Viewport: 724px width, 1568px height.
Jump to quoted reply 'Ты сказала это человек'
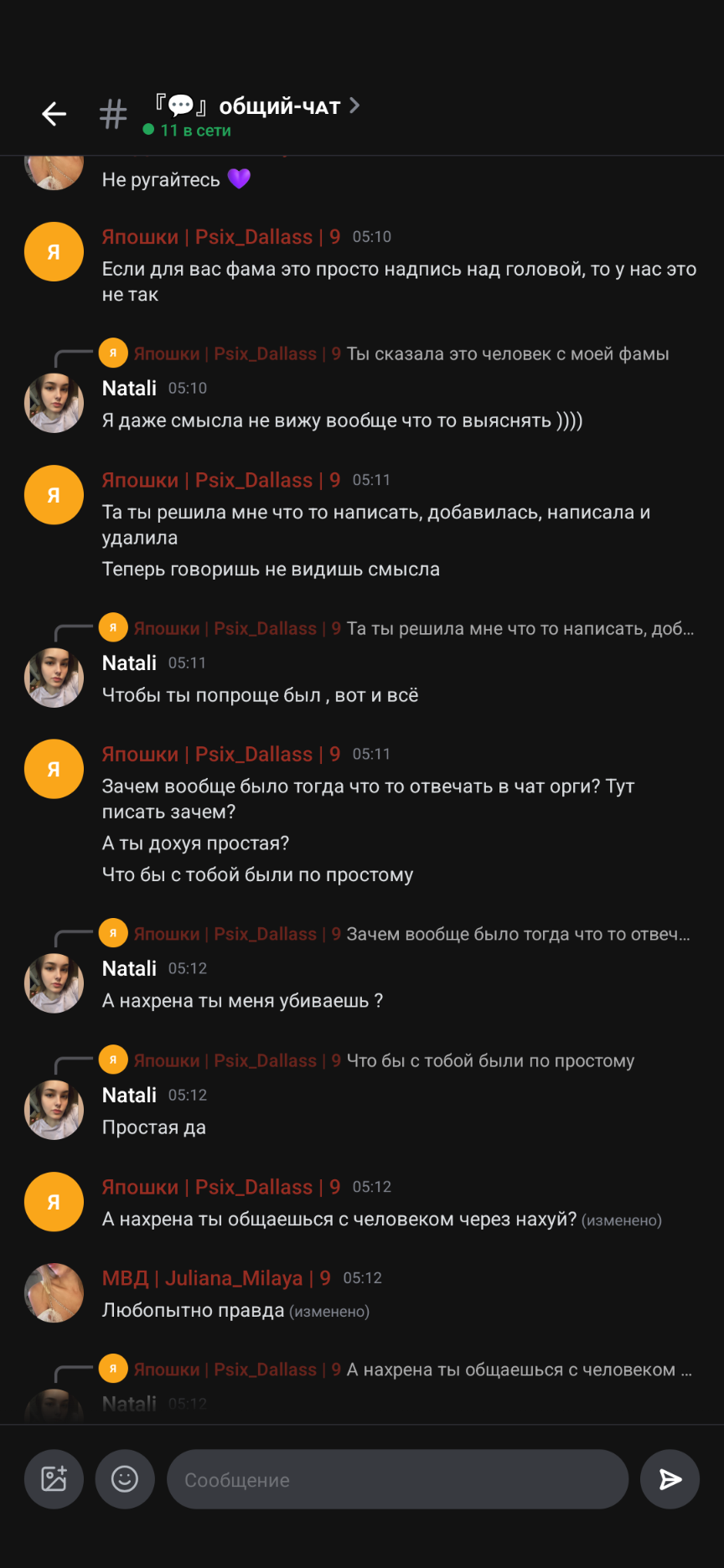[x=507, y=354]
